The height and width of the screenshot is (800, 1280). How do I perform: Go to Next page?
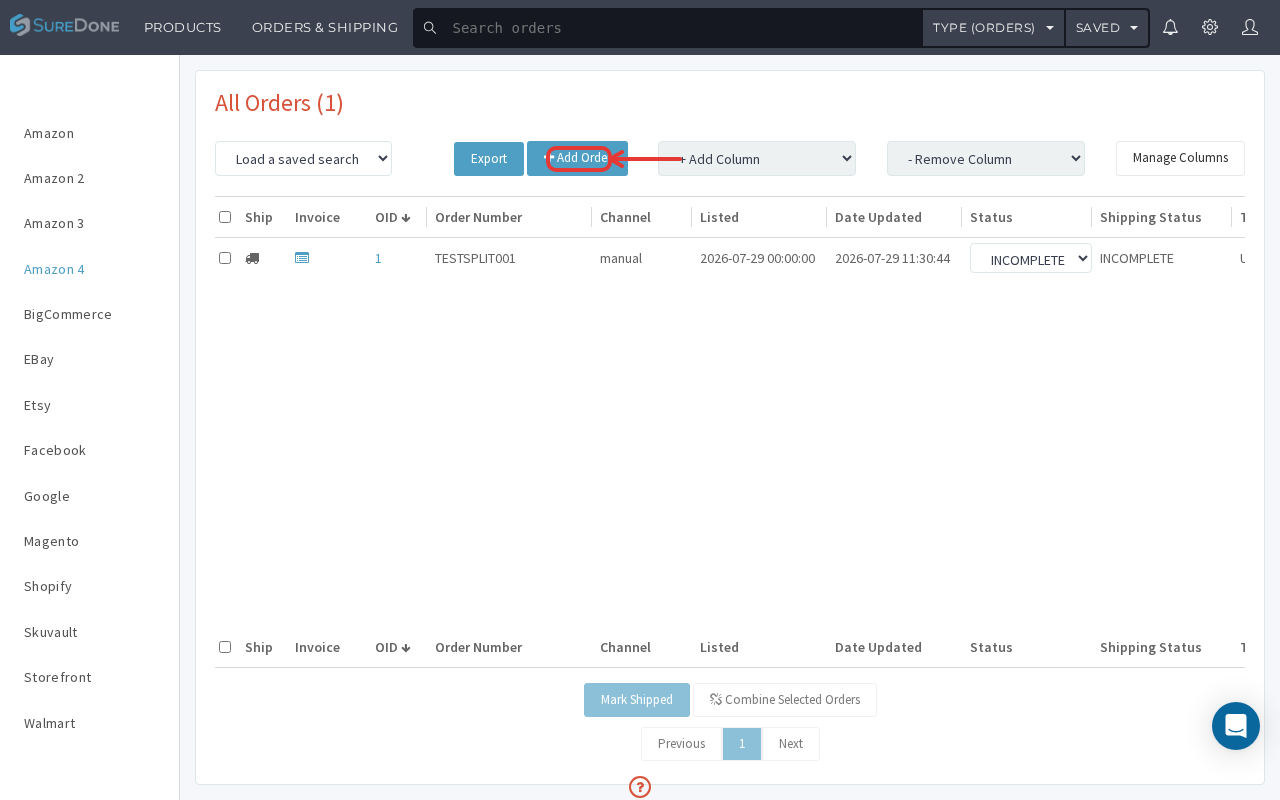tap(791, 744)
